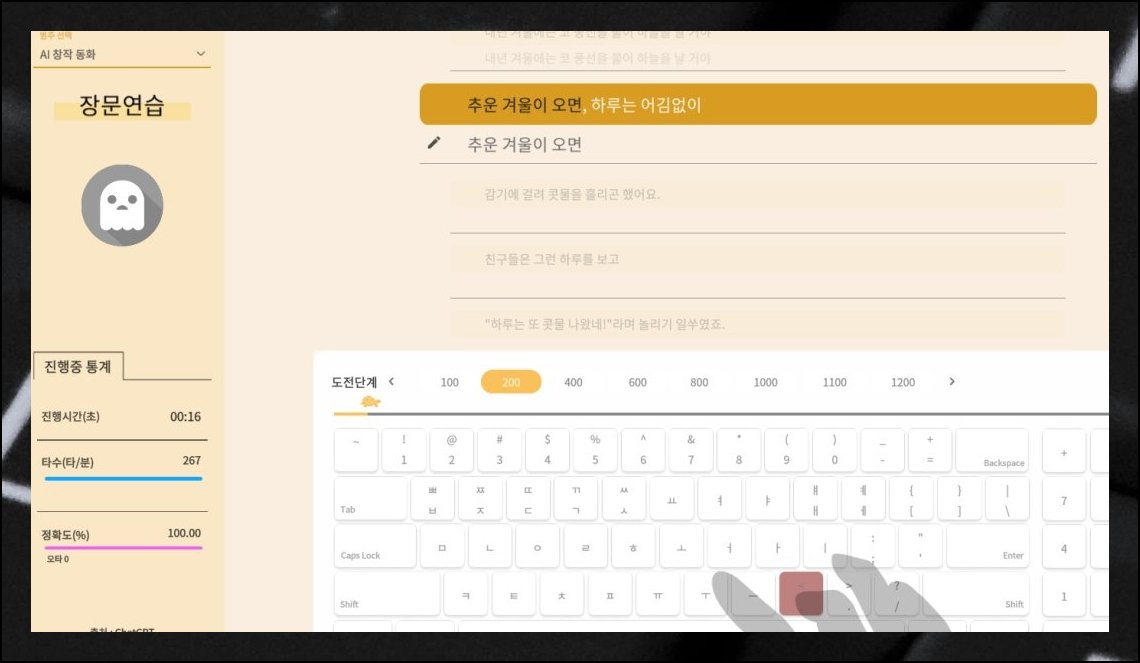Click the challenge stage progress bar
The width and height of the screenshot is (1140, 663).
(x=720, y=414)
